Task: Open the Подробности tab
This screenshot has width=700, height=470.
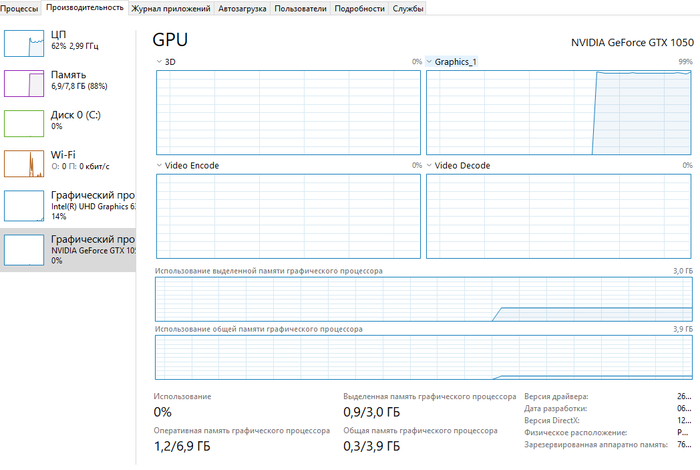Action: click(360, 8)
